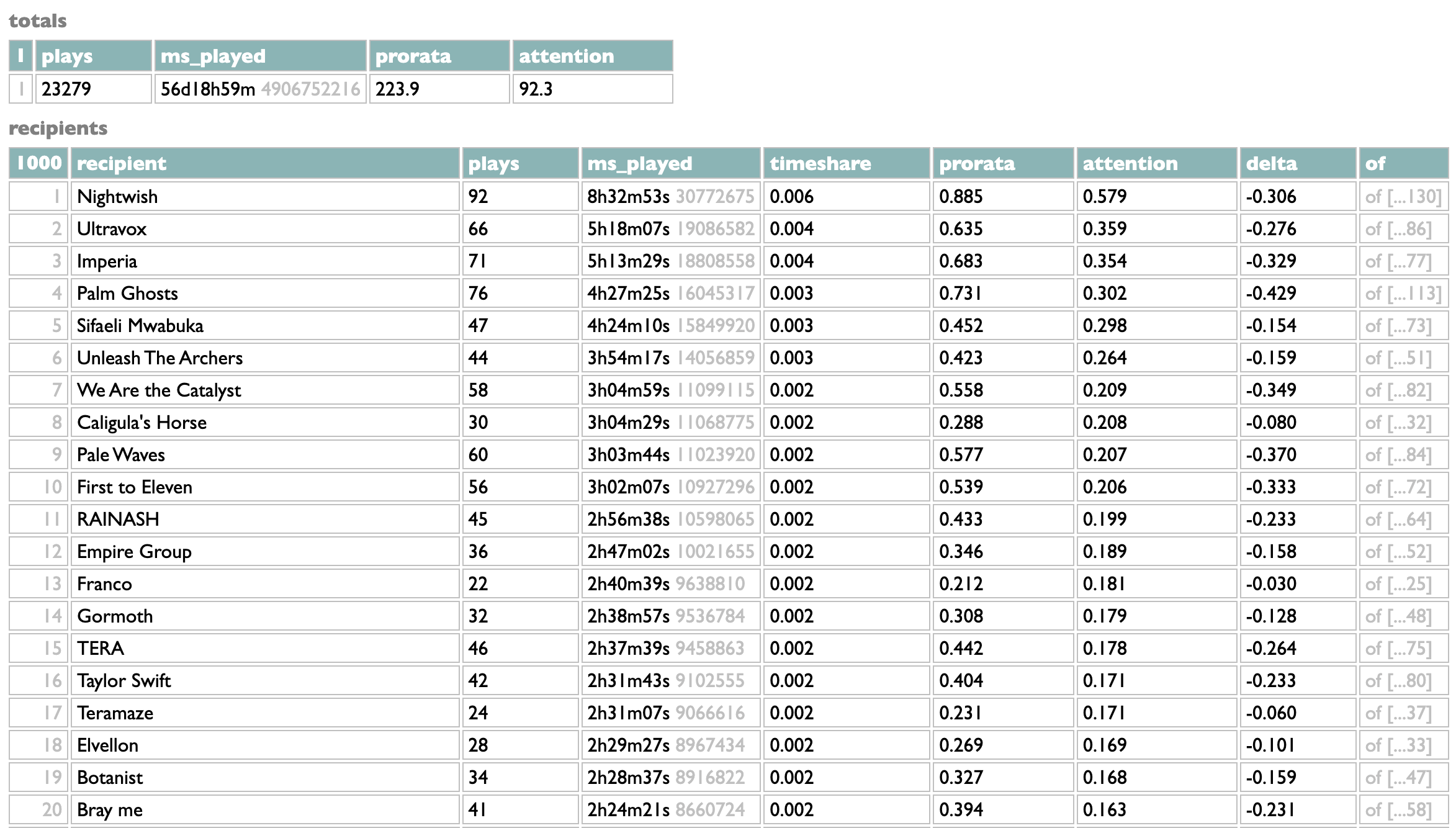1456x828 pixels.
Task: Click the prorata header in recipients table
Action: pyautogui.click(x=1003, y=164)
